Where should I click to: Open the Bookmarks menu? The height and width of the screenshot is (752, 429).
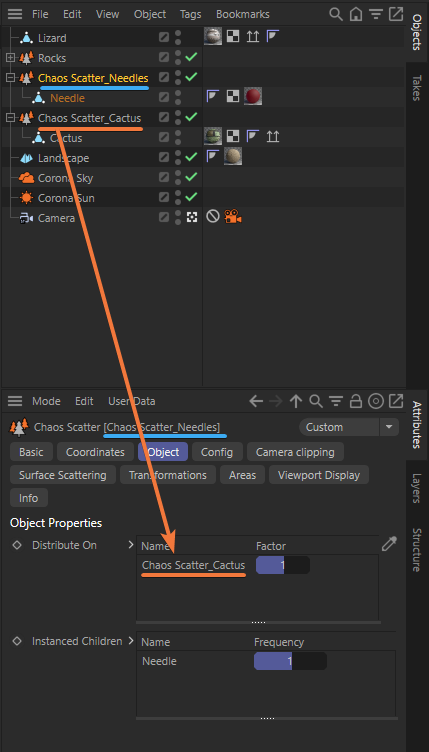pos(243,14)
